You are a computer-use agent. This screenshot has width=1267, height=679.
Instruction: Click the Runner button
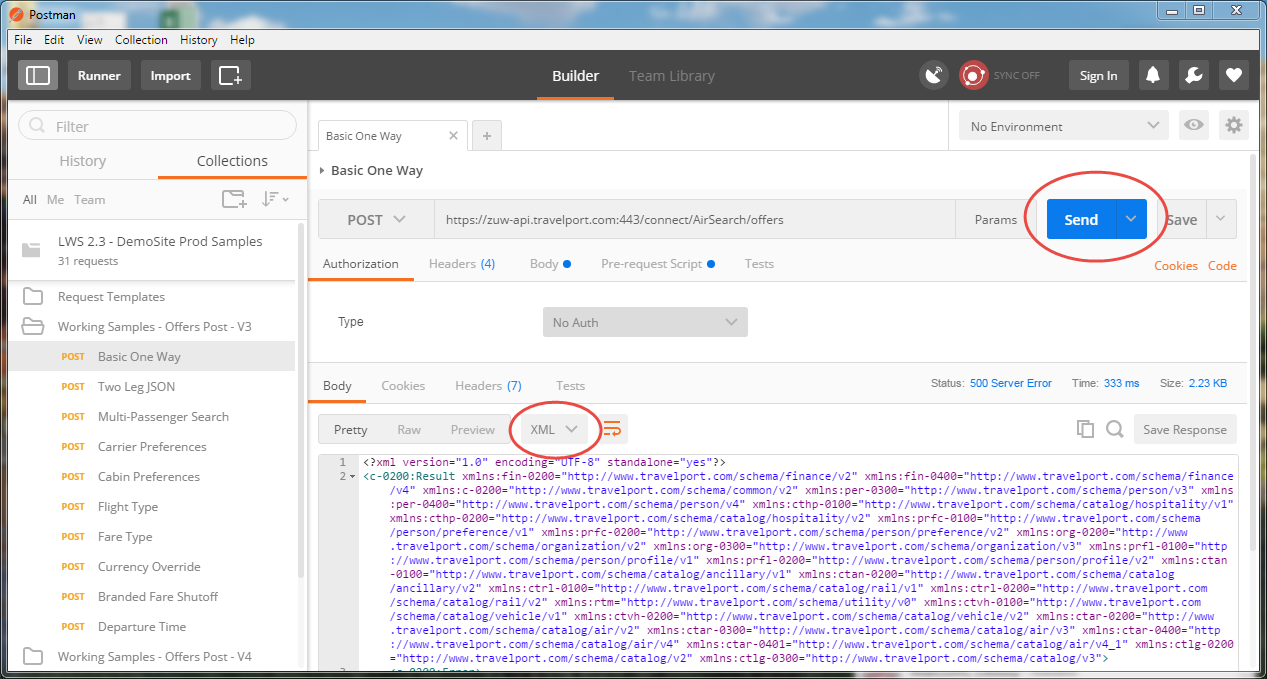tap(99, 75)
